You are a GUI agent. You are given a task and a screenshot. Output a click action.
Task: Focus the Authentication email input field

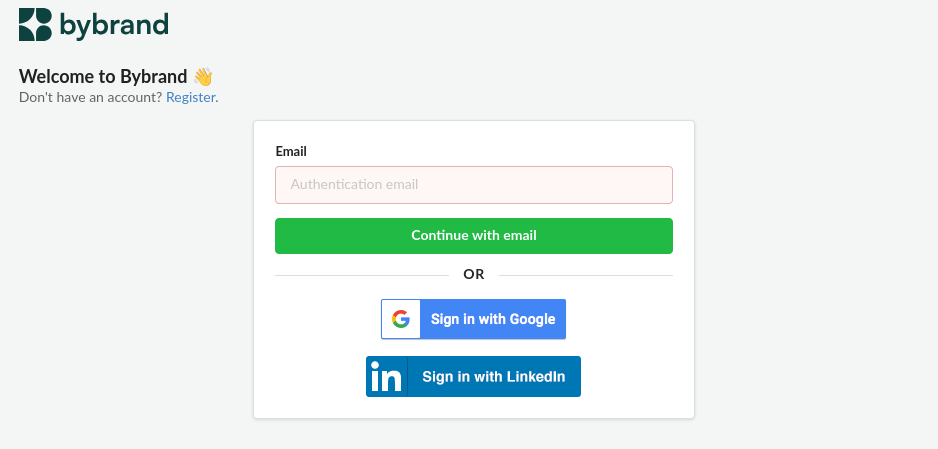click(474, 185)
